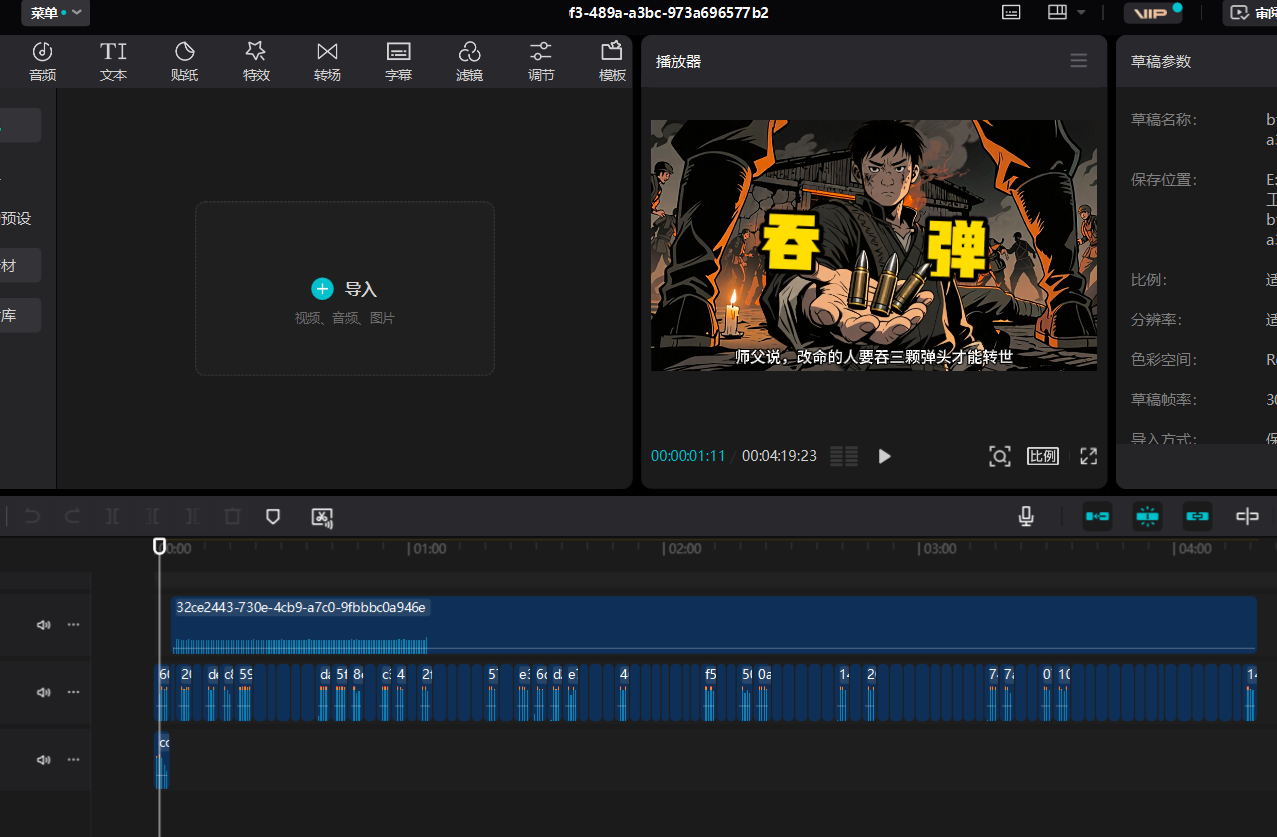Open the 调节 (Adjust) panel
1277x837 pixels.
[x=541, y=61]
